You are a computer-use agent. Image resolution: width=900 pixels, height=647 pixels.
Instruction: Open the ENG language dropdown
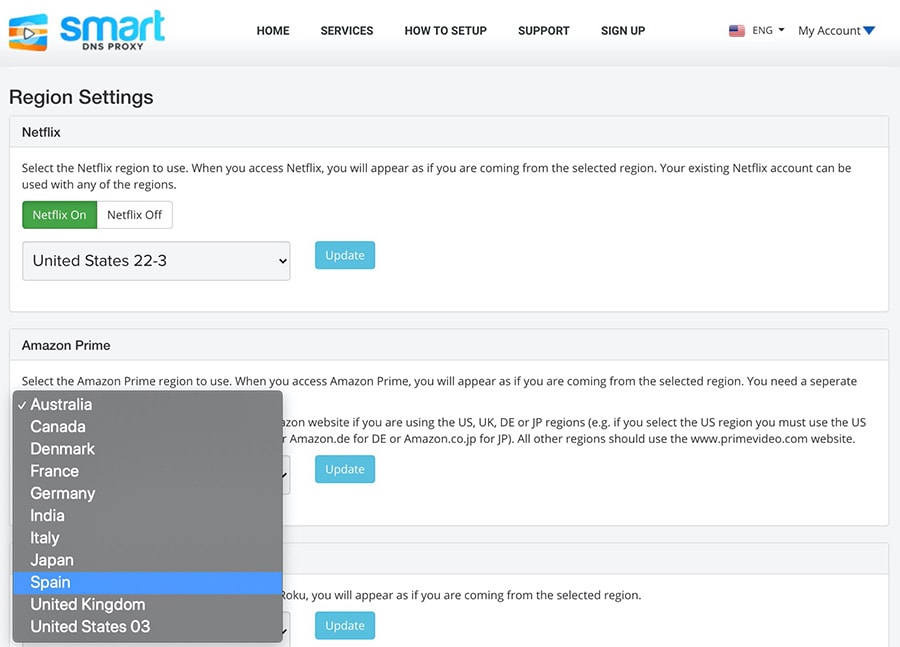click(x=768, y=30)
